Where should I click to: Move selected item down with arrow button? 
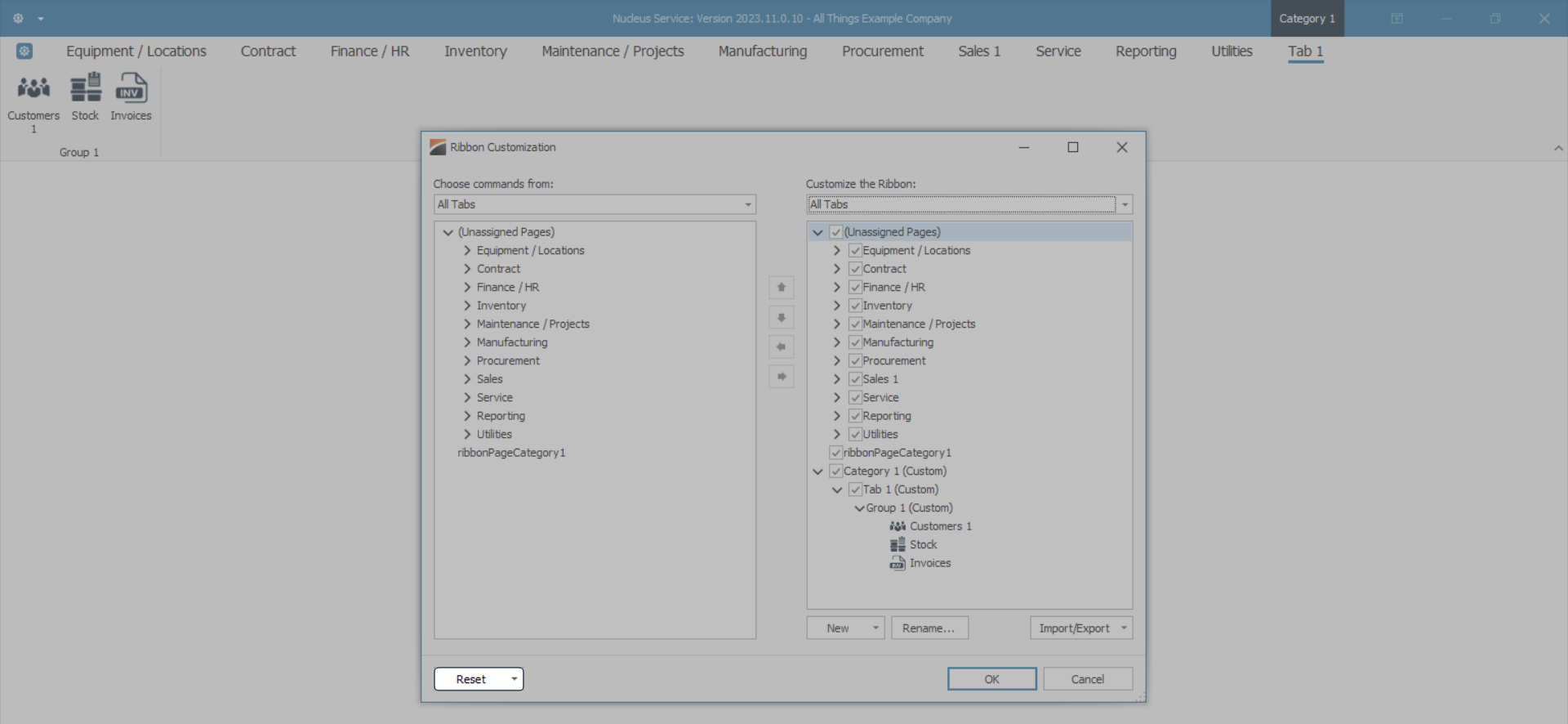coord(782,317)
